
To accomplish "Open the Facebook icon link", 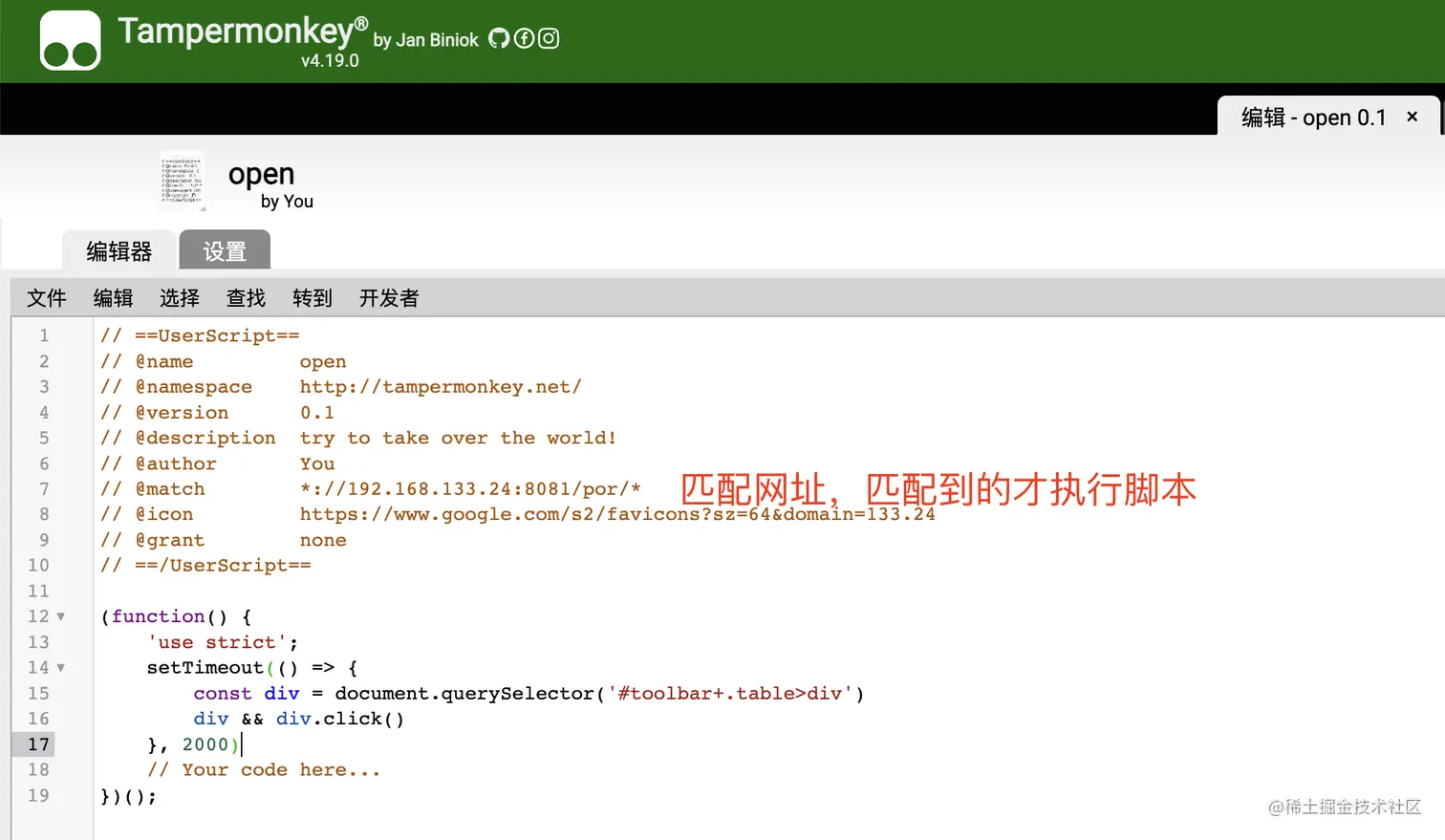I will pos(524,38).
